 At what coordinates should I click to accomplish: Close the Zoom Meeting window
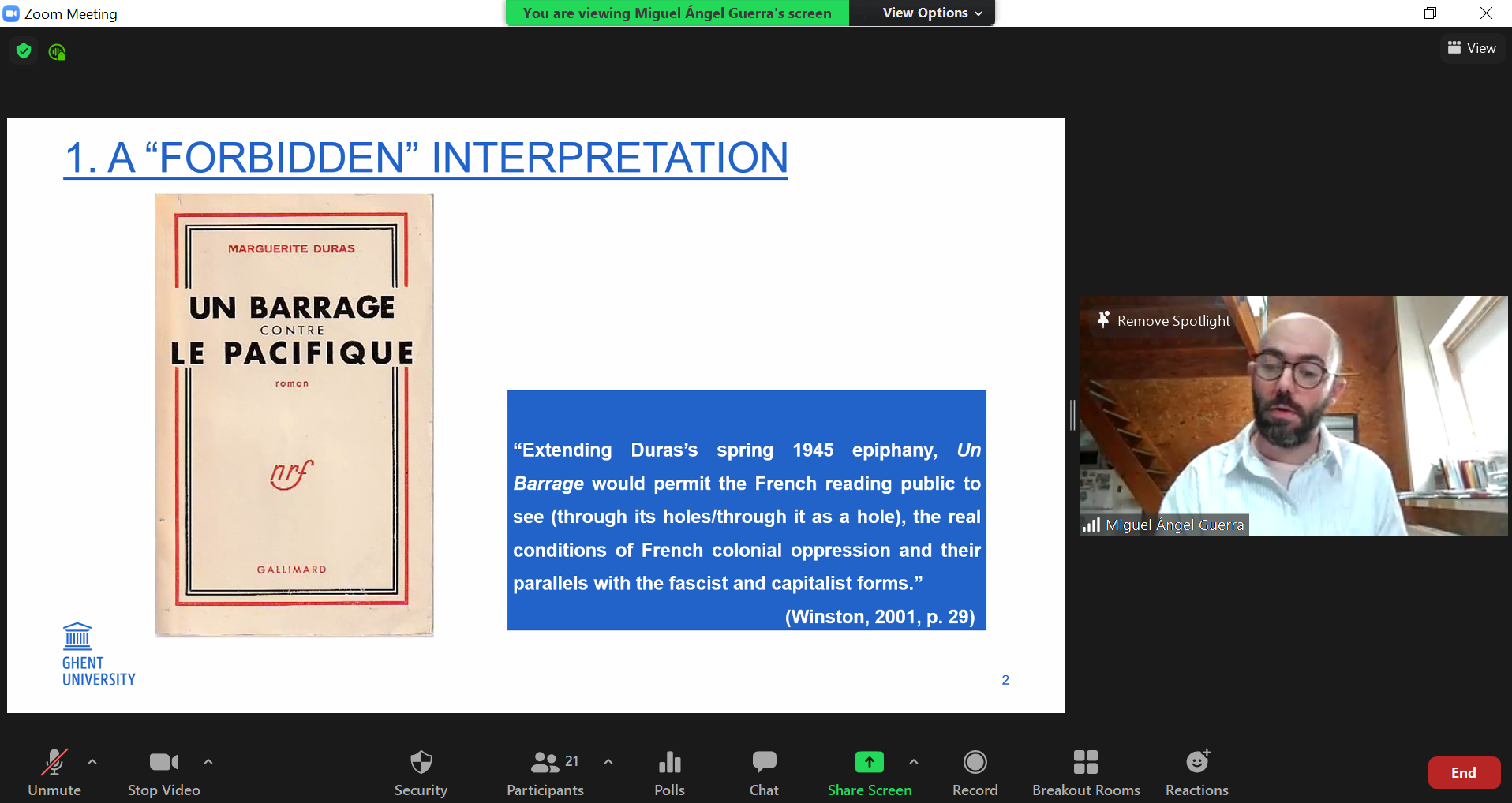click(x=1485, y=13)
